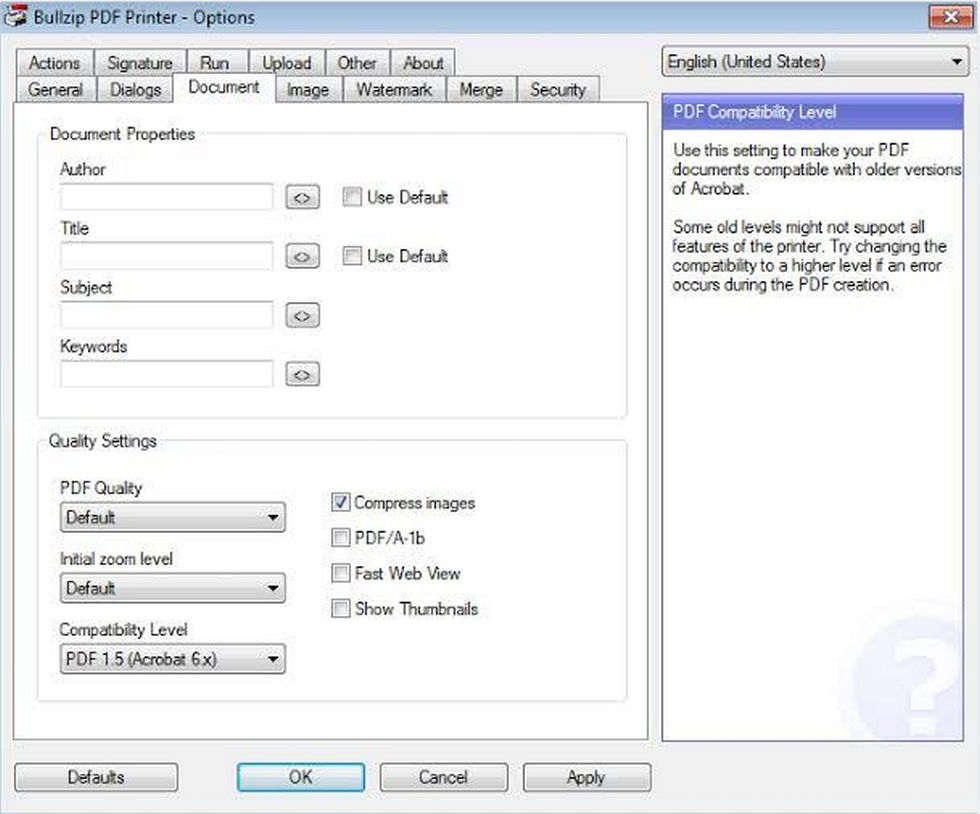This screenshot has width=980, height=814.
Task: Click in the Title text field
Action: [167, 256]
